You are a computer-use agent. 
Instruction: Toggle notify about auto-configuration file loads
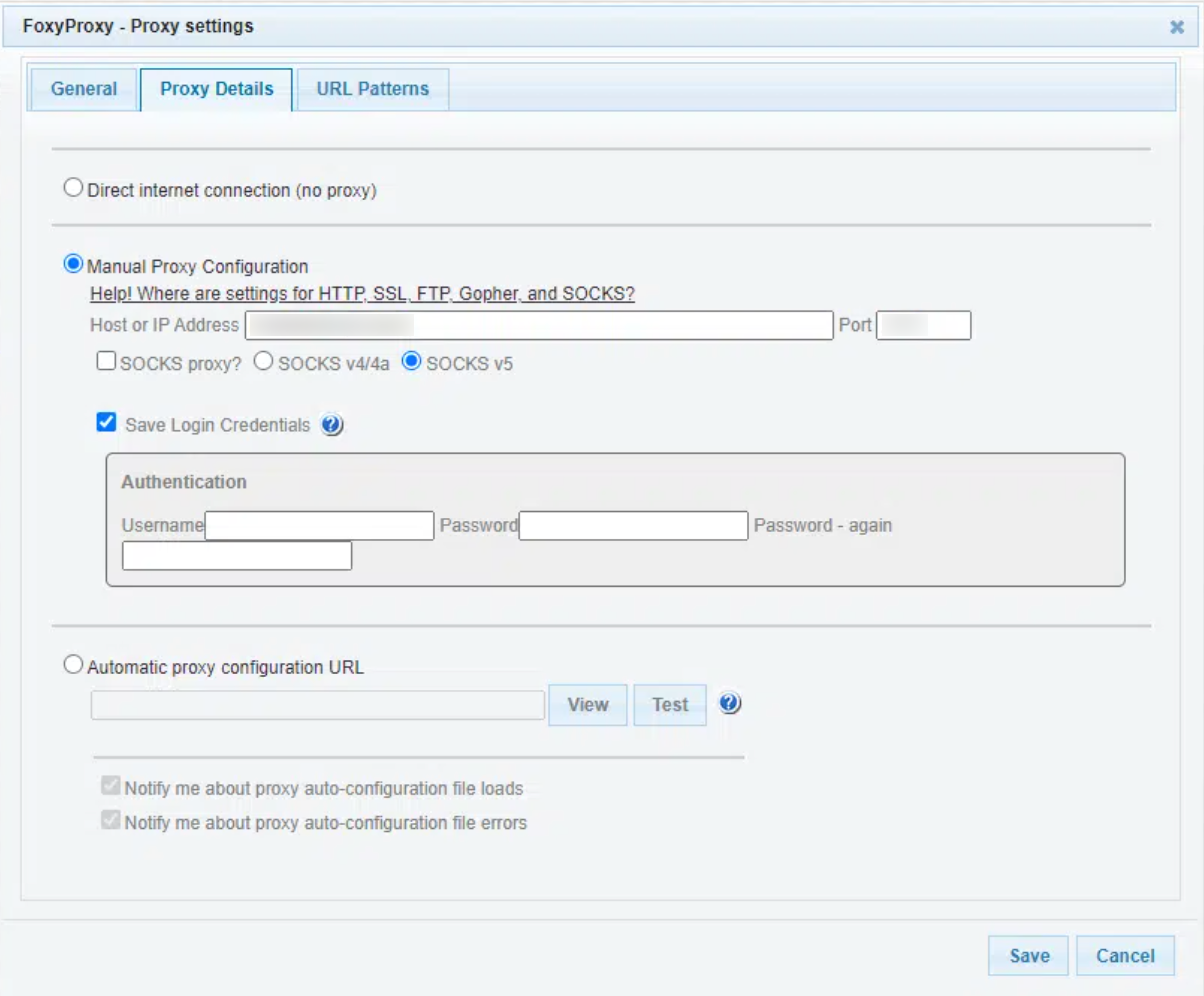(x=110, y=787)
